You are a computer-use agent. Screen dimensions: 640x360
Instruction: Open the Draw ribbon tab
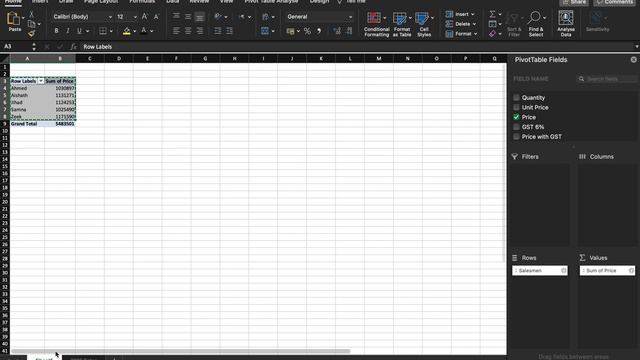[66, 2]
